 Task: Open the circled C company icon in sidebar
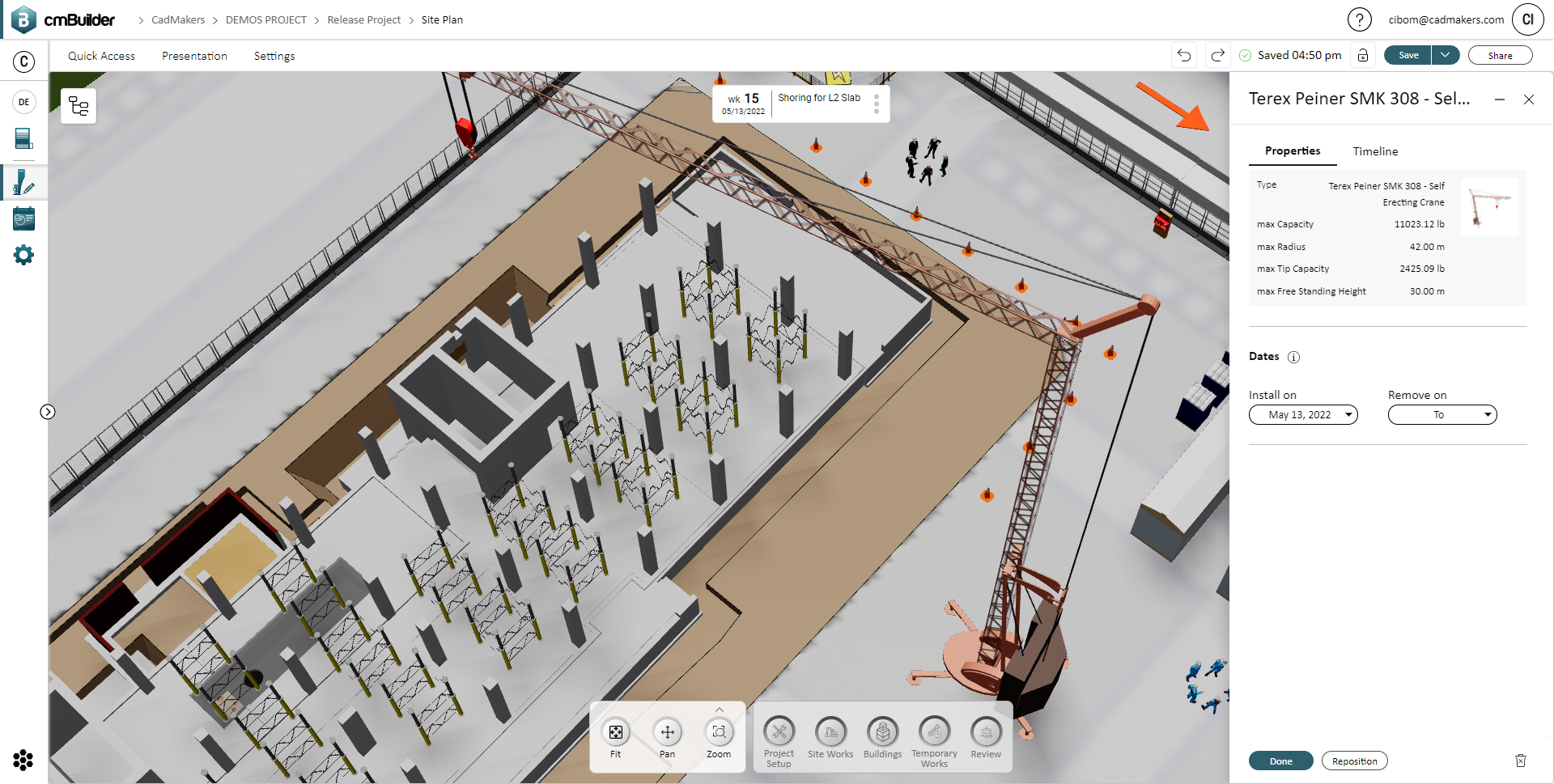[x=24, y=61]
